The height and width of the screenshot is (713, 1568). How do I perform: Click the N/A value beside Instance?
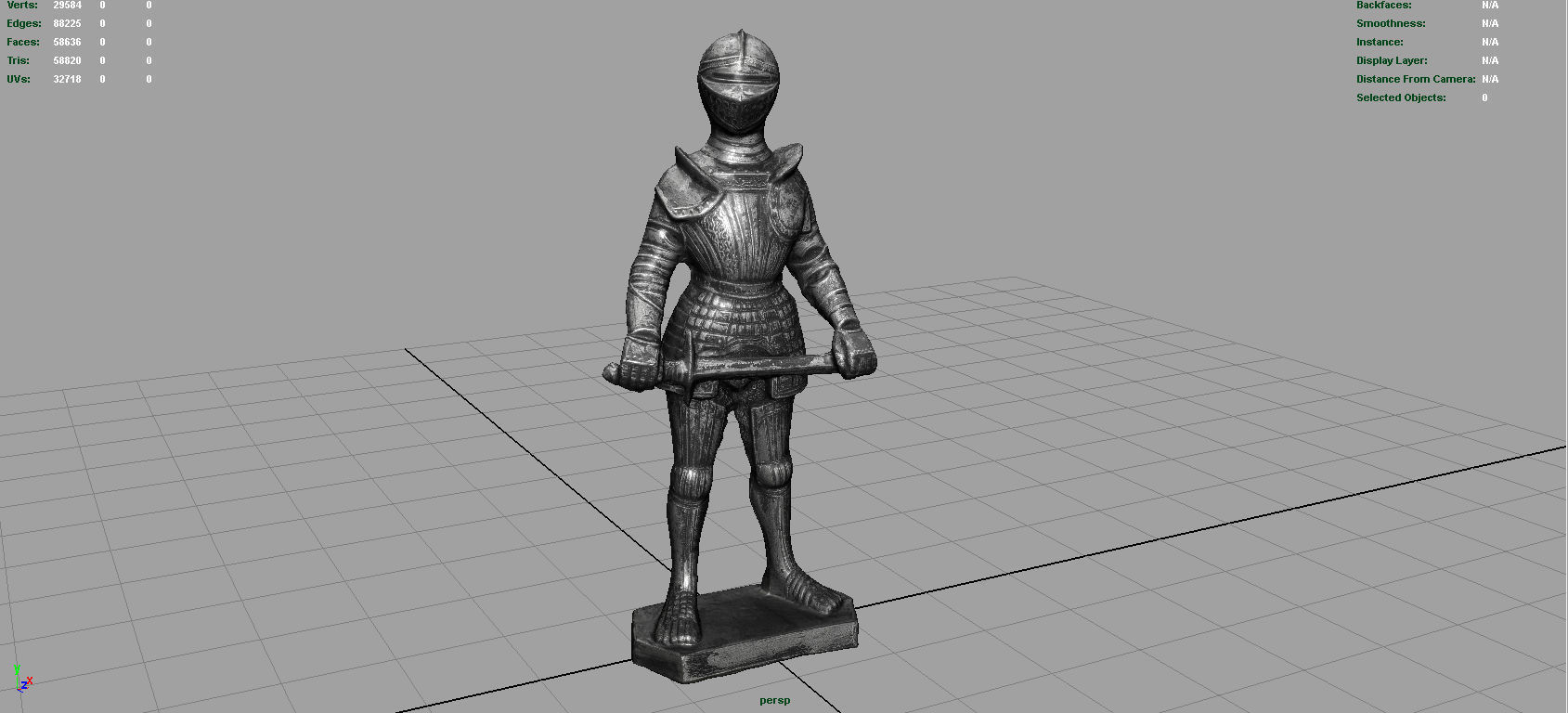[1490, 42]
